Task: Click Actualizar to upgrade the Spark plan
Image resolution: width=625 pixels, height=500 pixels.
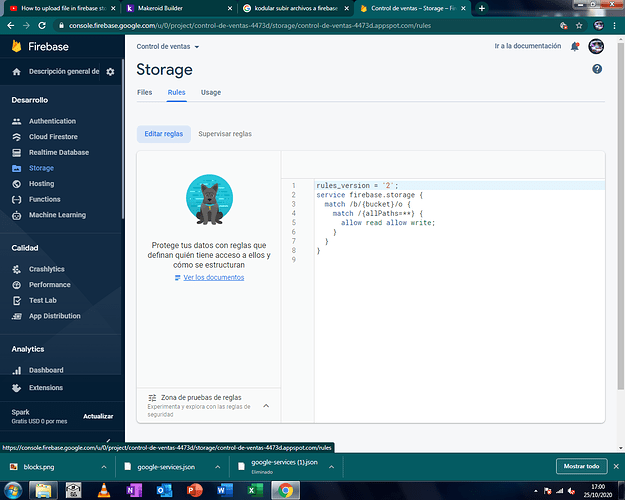Action: pos(98,416)
